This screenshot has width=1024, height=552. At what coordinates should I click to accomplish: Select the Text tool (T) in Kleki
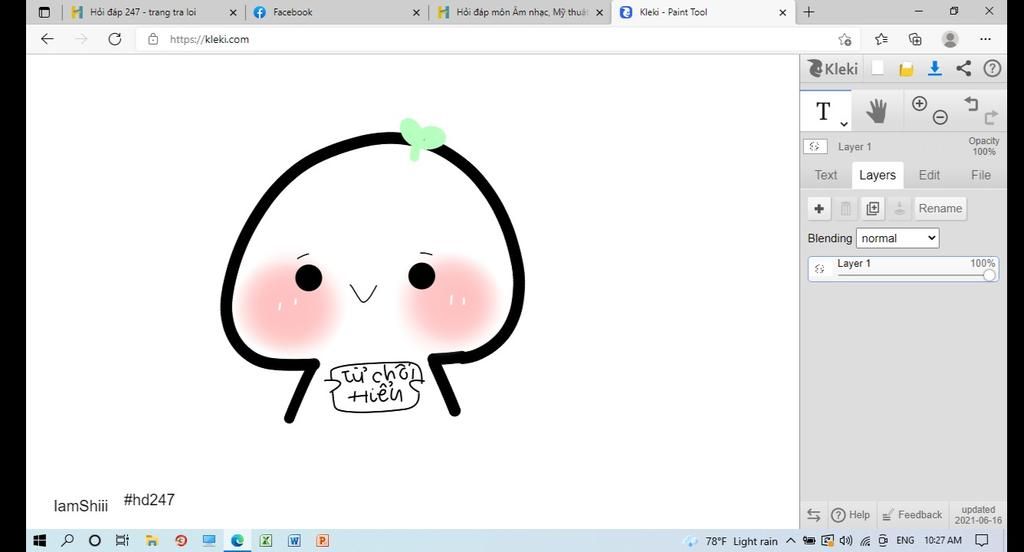point(823,111)
